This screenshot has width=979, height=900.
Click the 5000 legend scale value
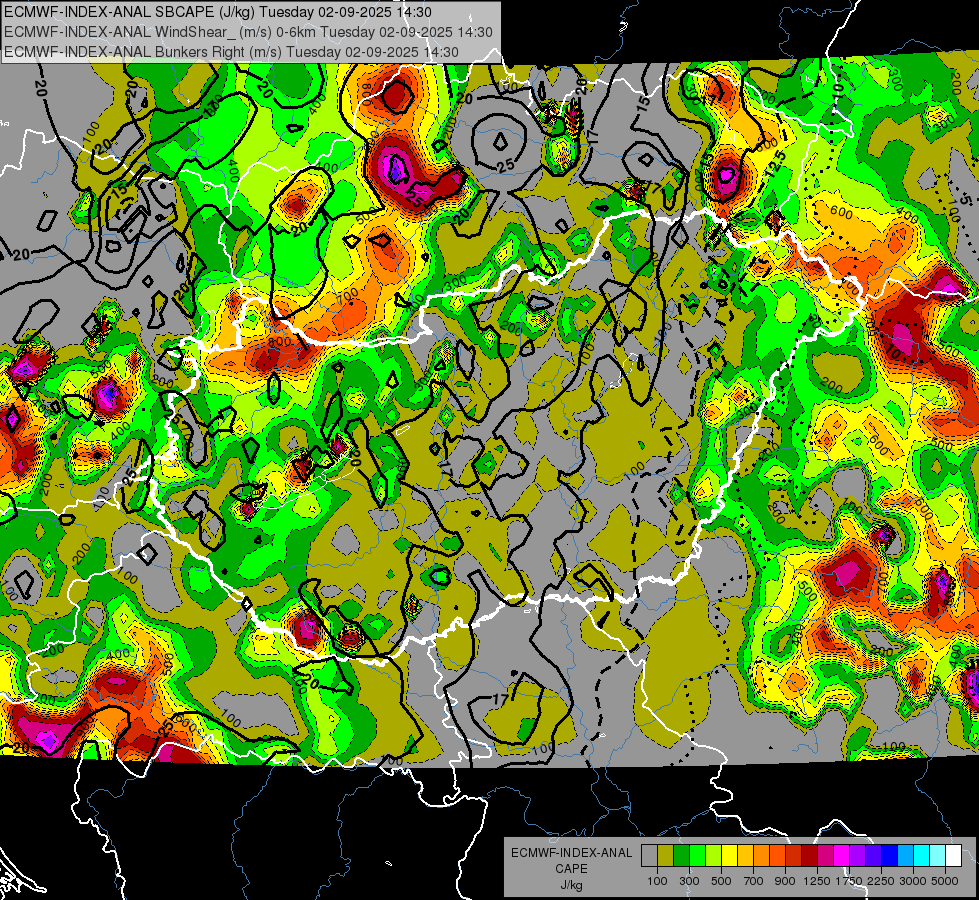tap(945, 881)
